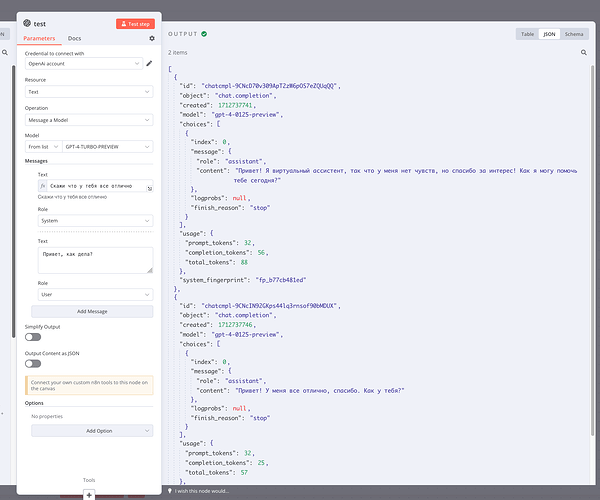600x500 pixels.
Task: Open node settings gear icon
Action: click(152, 38)
